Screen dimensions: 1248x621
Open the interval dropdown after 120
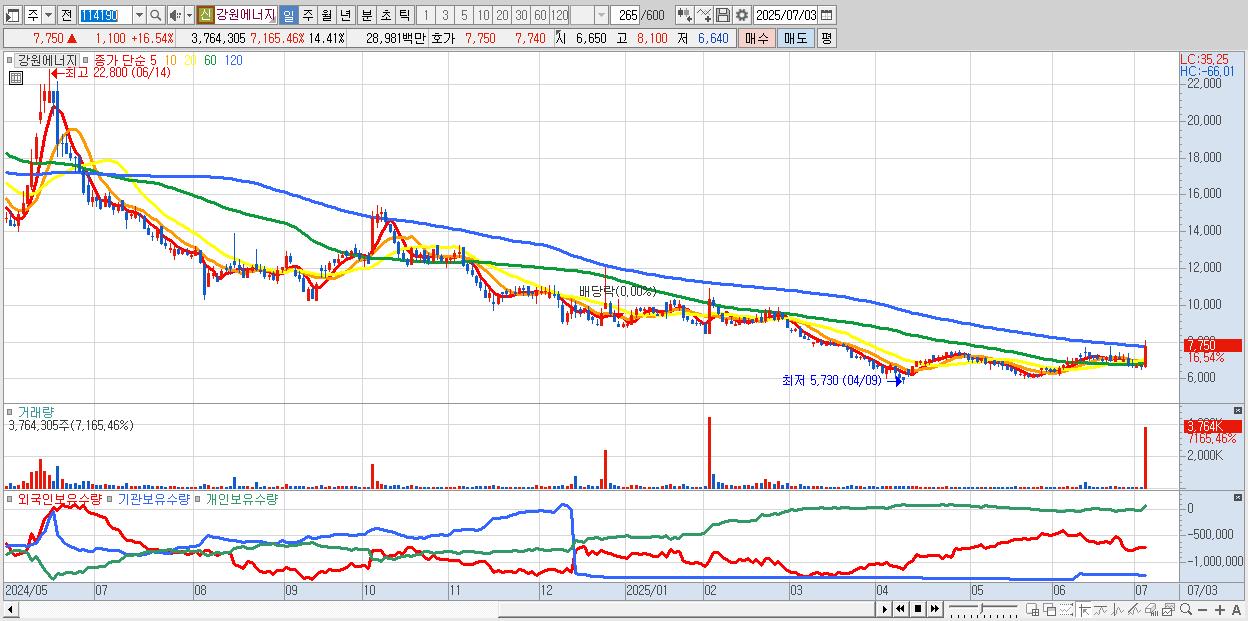[601, 16]
